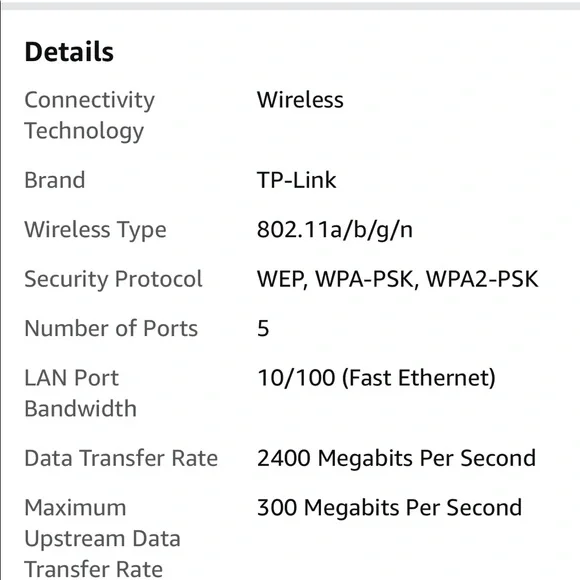Click the 2400 Megabits Per Second value
The image size is (580, 580).
coord(396,458)
